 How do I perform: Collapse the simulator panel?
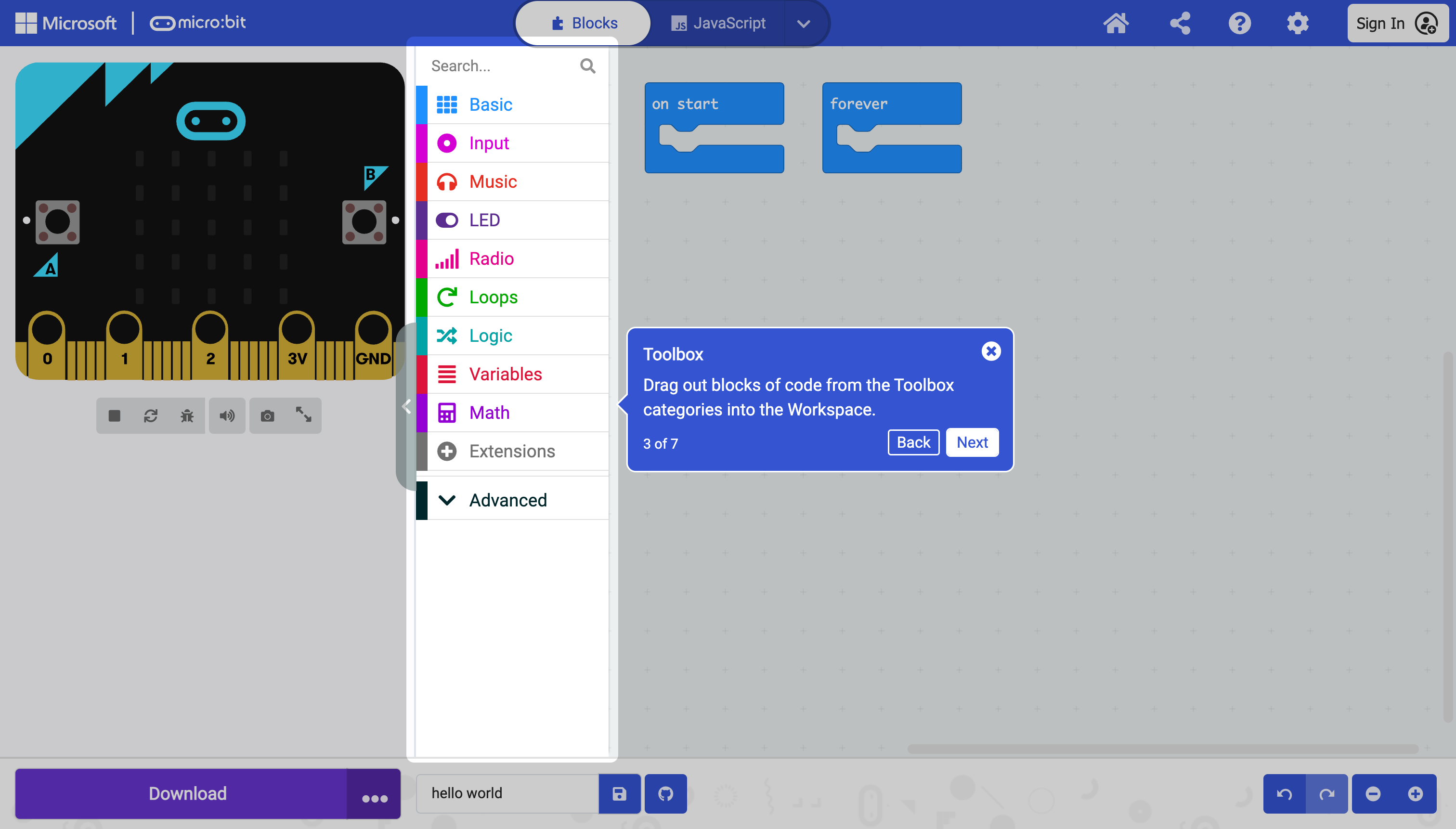(x=406, y=406)
